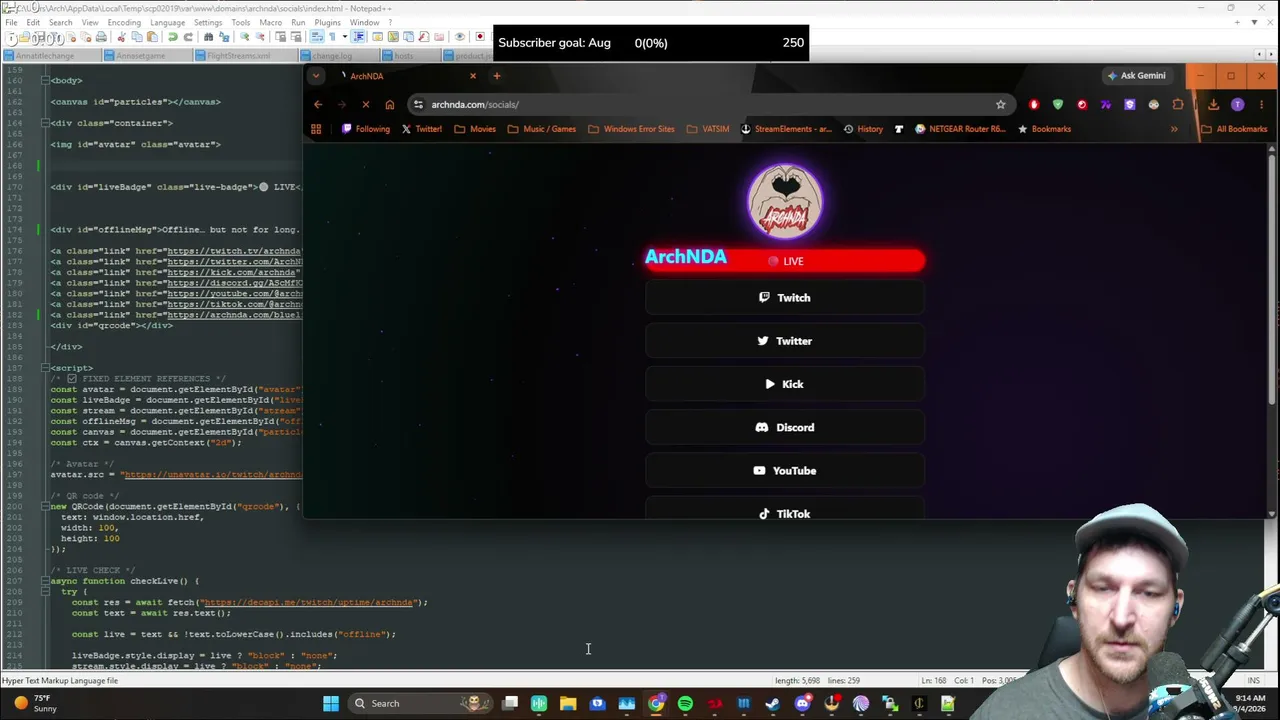This screenshot has height=720, width=1280.
Task: Open Notepad++ from the taskbar
Action: coord(948,703)
